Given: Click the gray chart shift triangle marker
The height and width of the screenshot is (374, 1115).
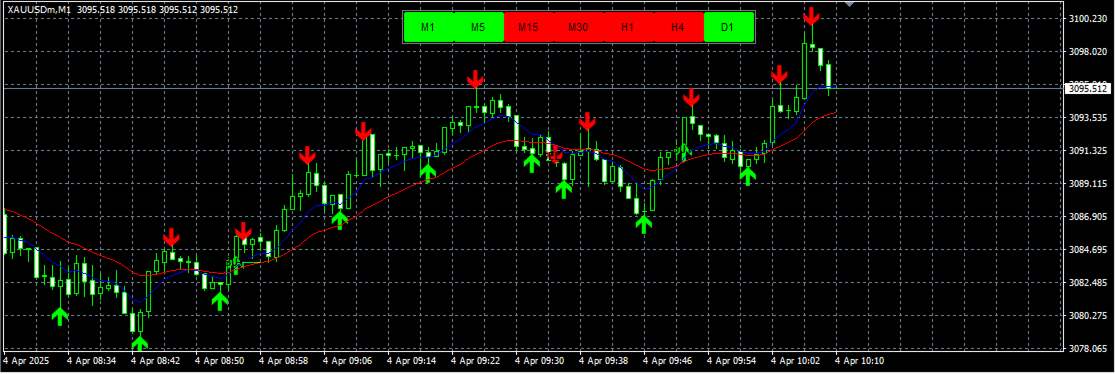Looking at the screenshot, I should (848, 4).
